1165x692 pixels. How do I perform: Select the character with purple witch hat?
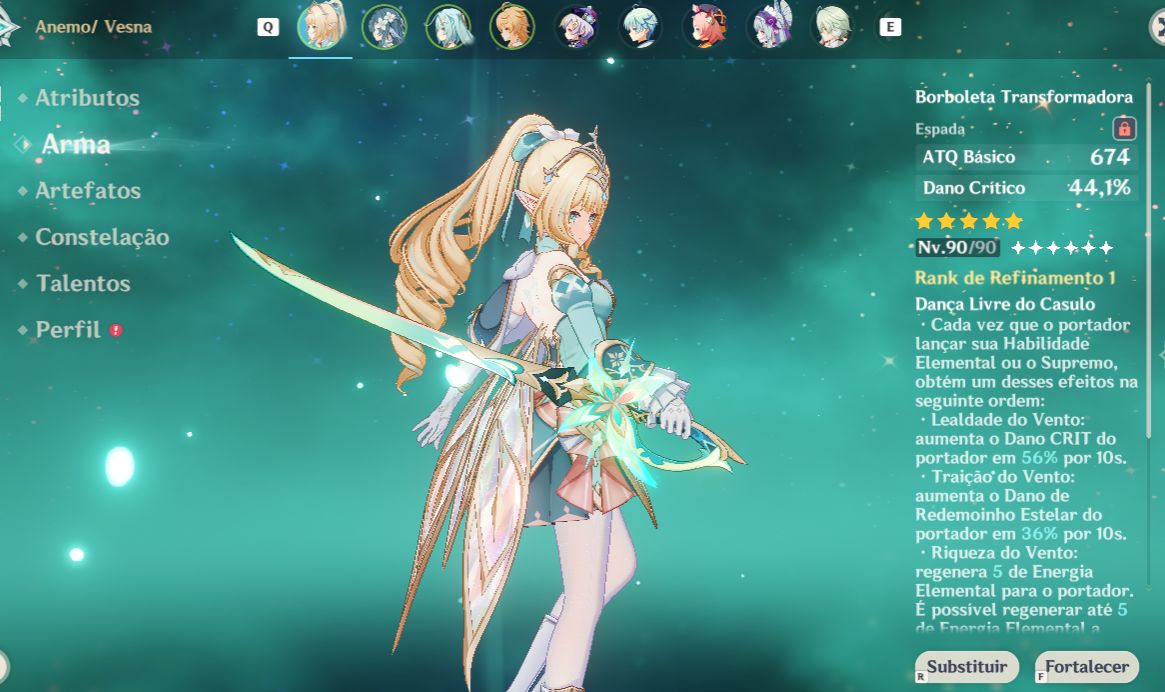577,27
